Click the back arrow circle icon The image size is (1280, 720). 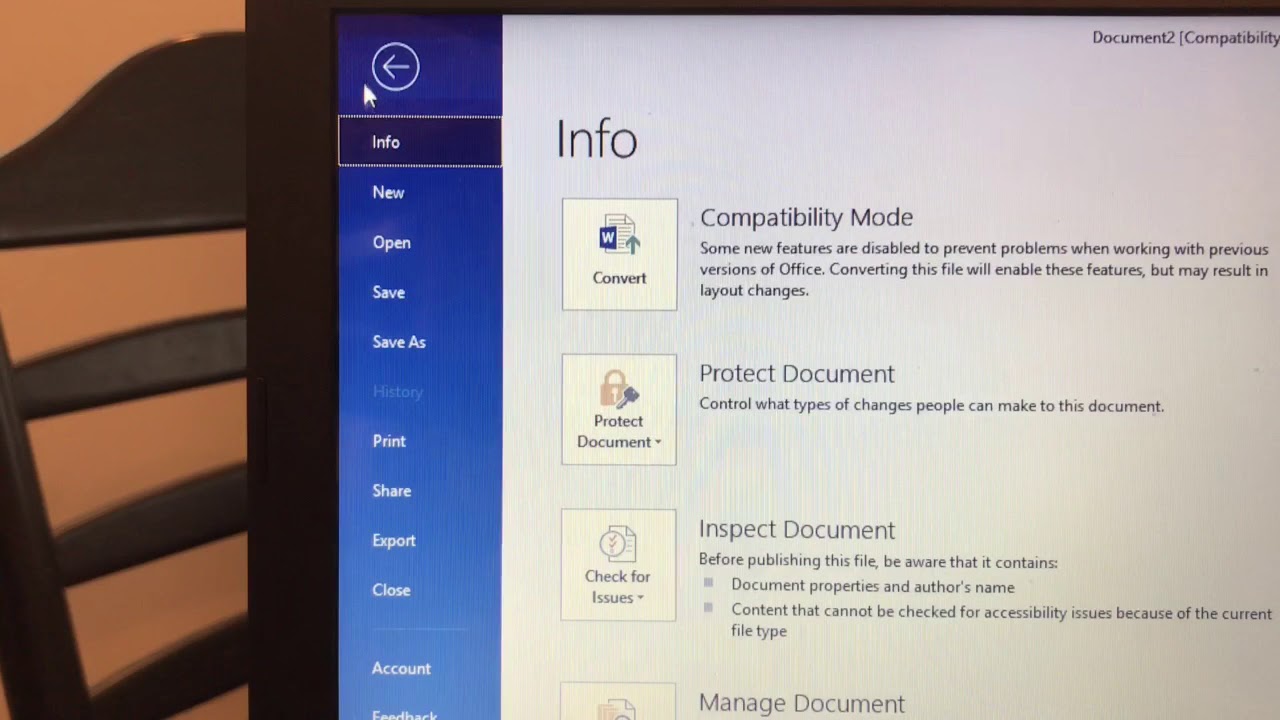(395, 67)
